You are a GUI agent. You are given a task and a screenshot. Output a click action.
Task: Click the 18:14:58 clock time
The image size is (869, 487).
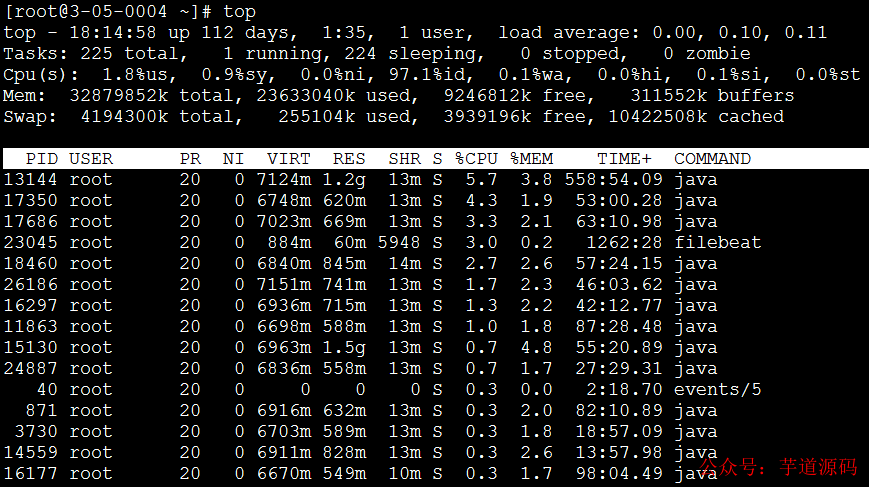pyautogui.click(x=113, y=33)
